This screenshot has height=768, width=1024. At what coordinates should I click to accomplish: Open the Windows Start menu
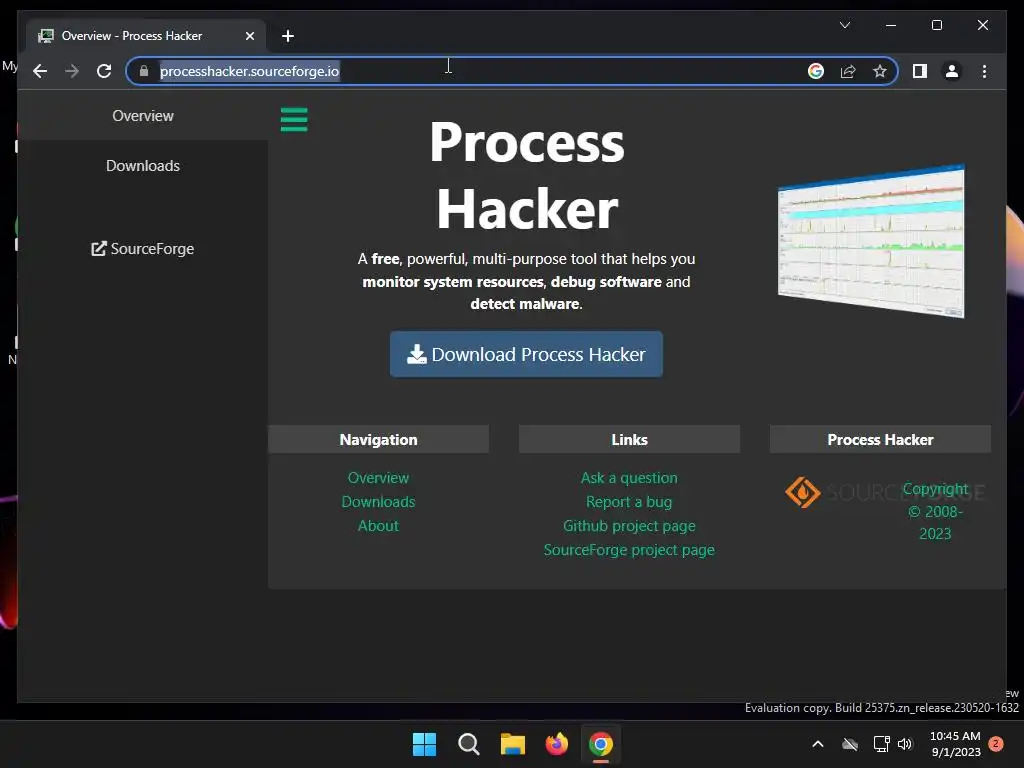[424, 744]
